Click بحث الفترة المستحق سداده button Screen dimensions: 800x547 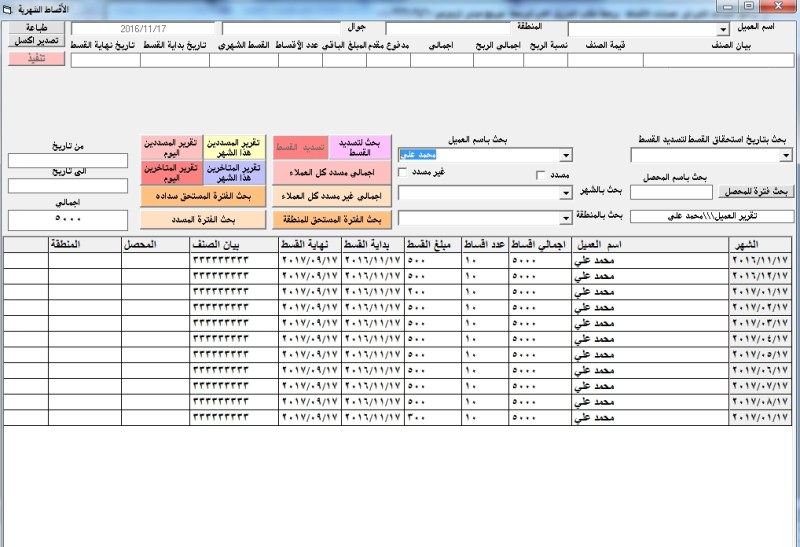pos(203,196)
